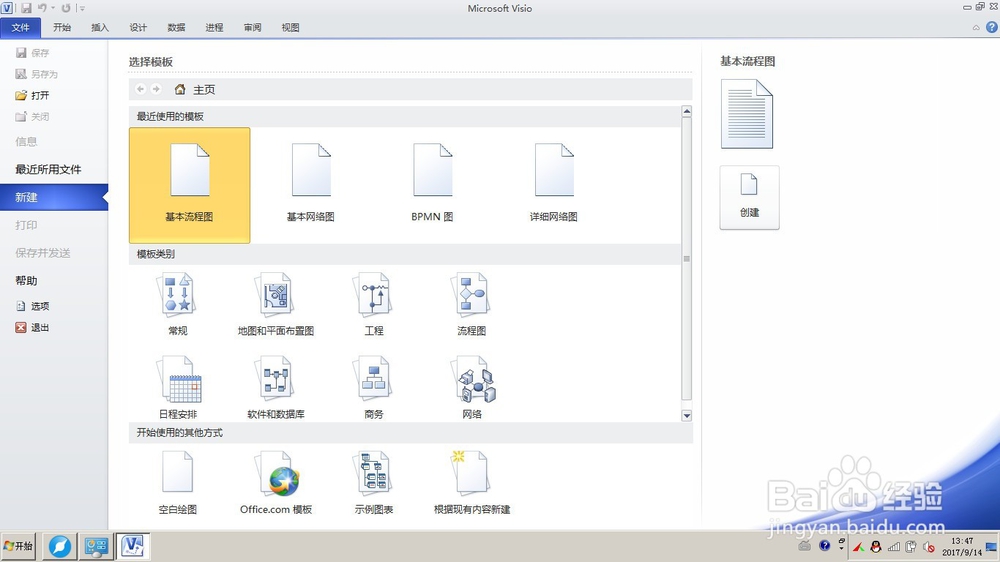Collapse the ribbon with the caret icon
This screenshot has width=1000, height=562.
tap(976, 27)
